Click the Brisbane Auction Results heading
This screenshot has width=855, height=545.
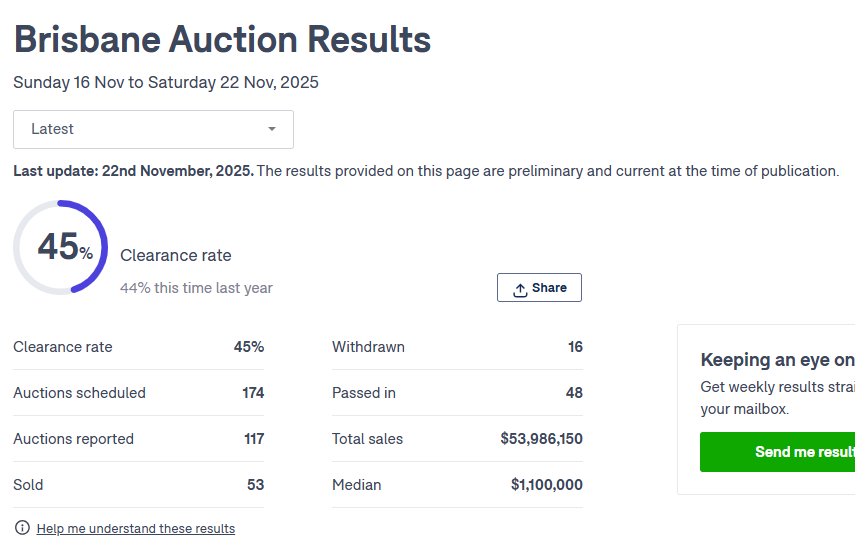pos(222,40)
